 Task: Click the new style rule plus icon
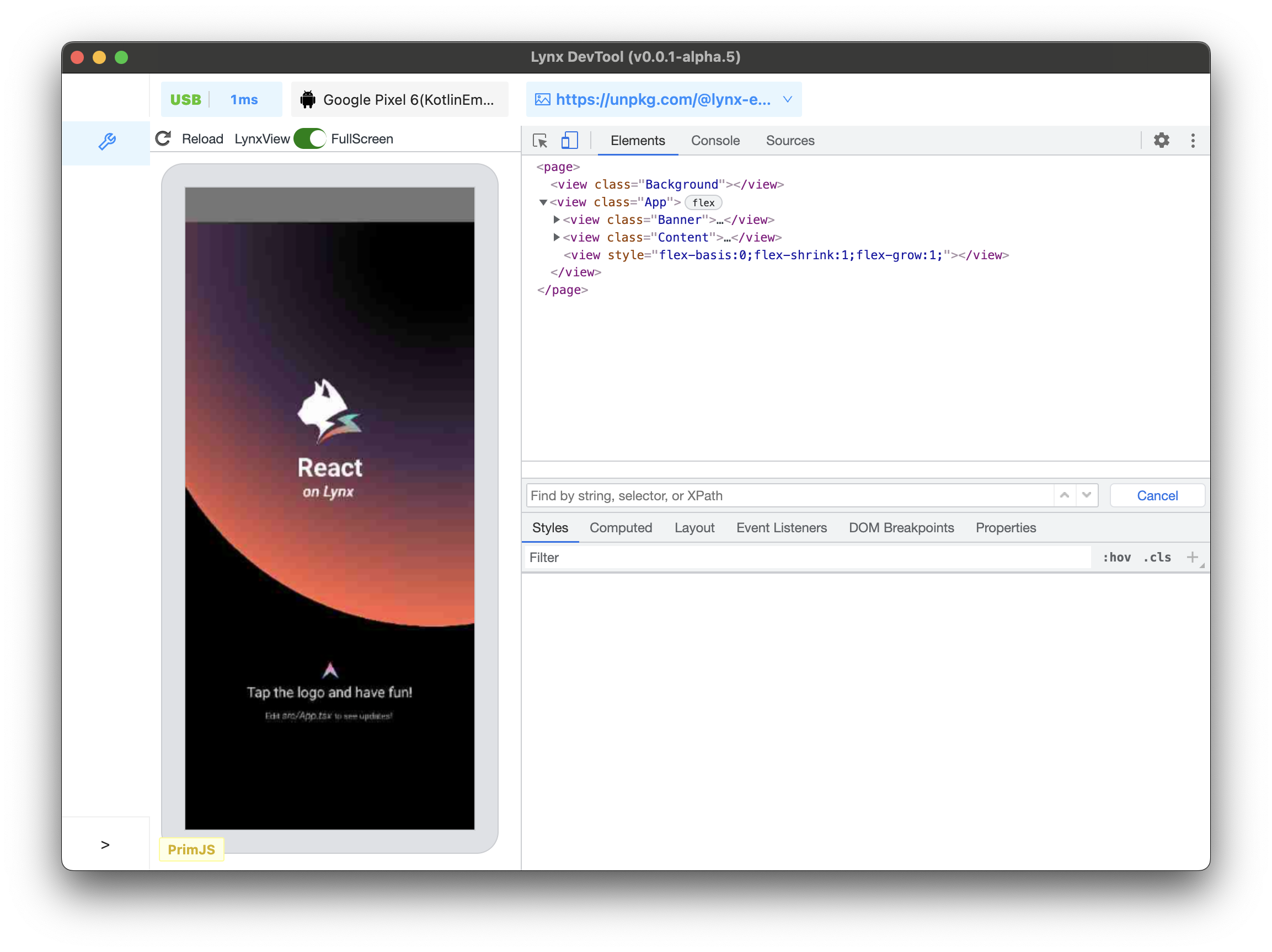[x=1192, y=557]
